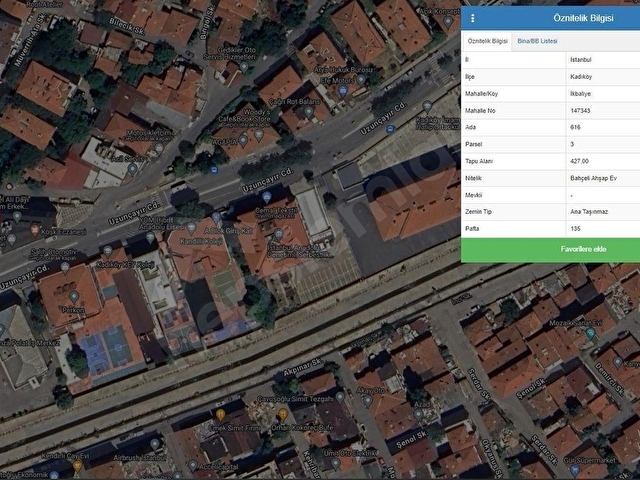Viewport: 640px width, 480px height.
Task: Click the Ayzo Hukuk Bürosu map pin
Action: click(361, 80)
